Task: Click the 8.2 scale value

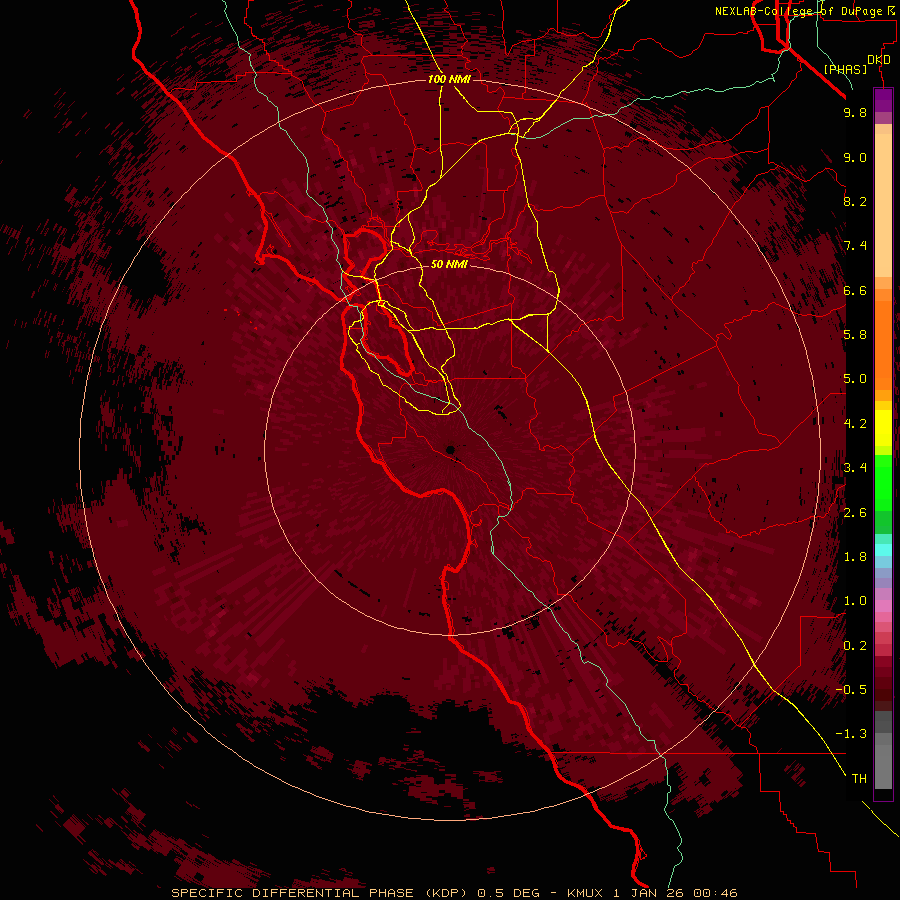Action: (x=855, y=201)
